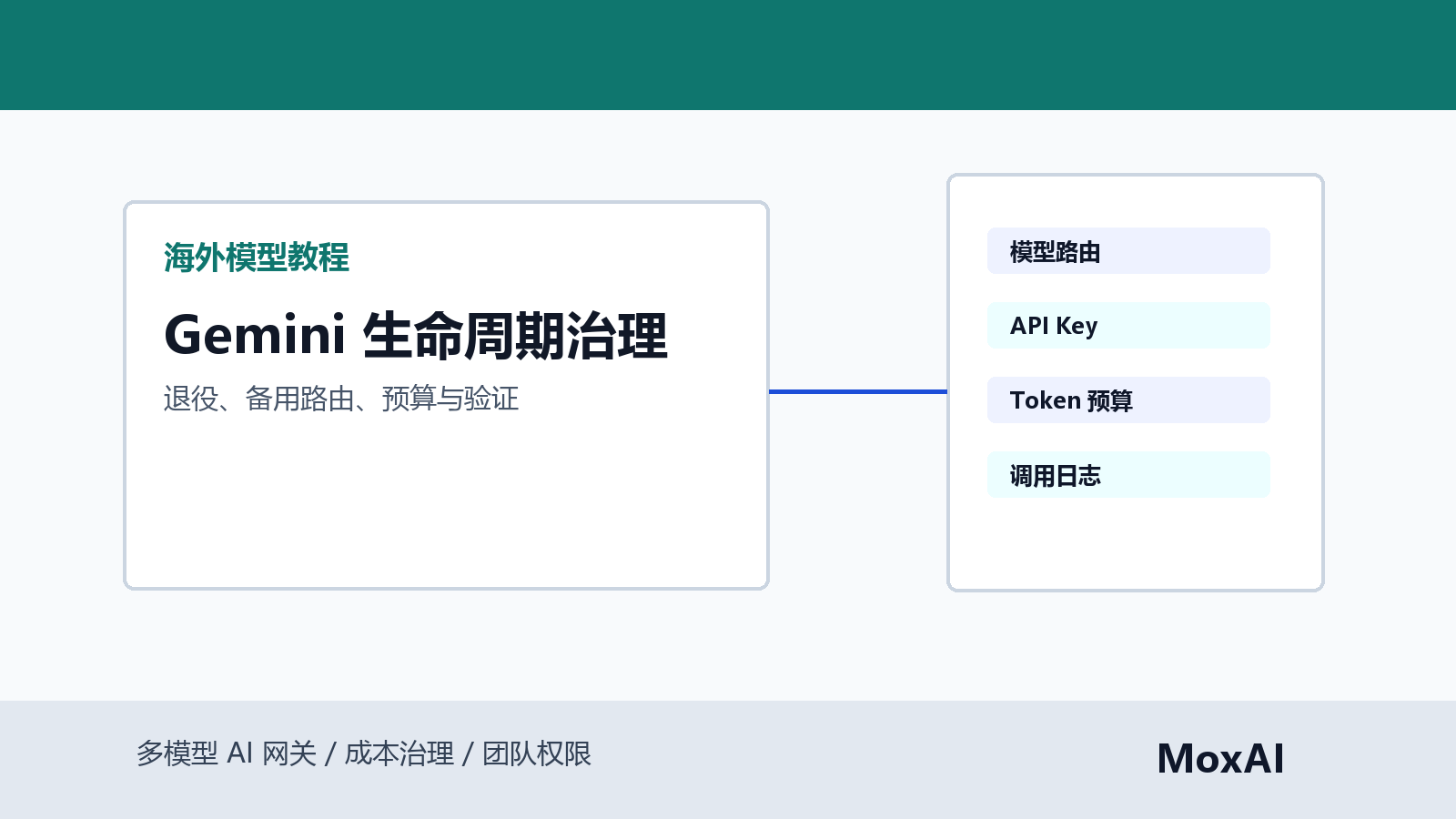Click the word Gemini in the title
Screen dimensions: 1456x819
tap(255, 335)
